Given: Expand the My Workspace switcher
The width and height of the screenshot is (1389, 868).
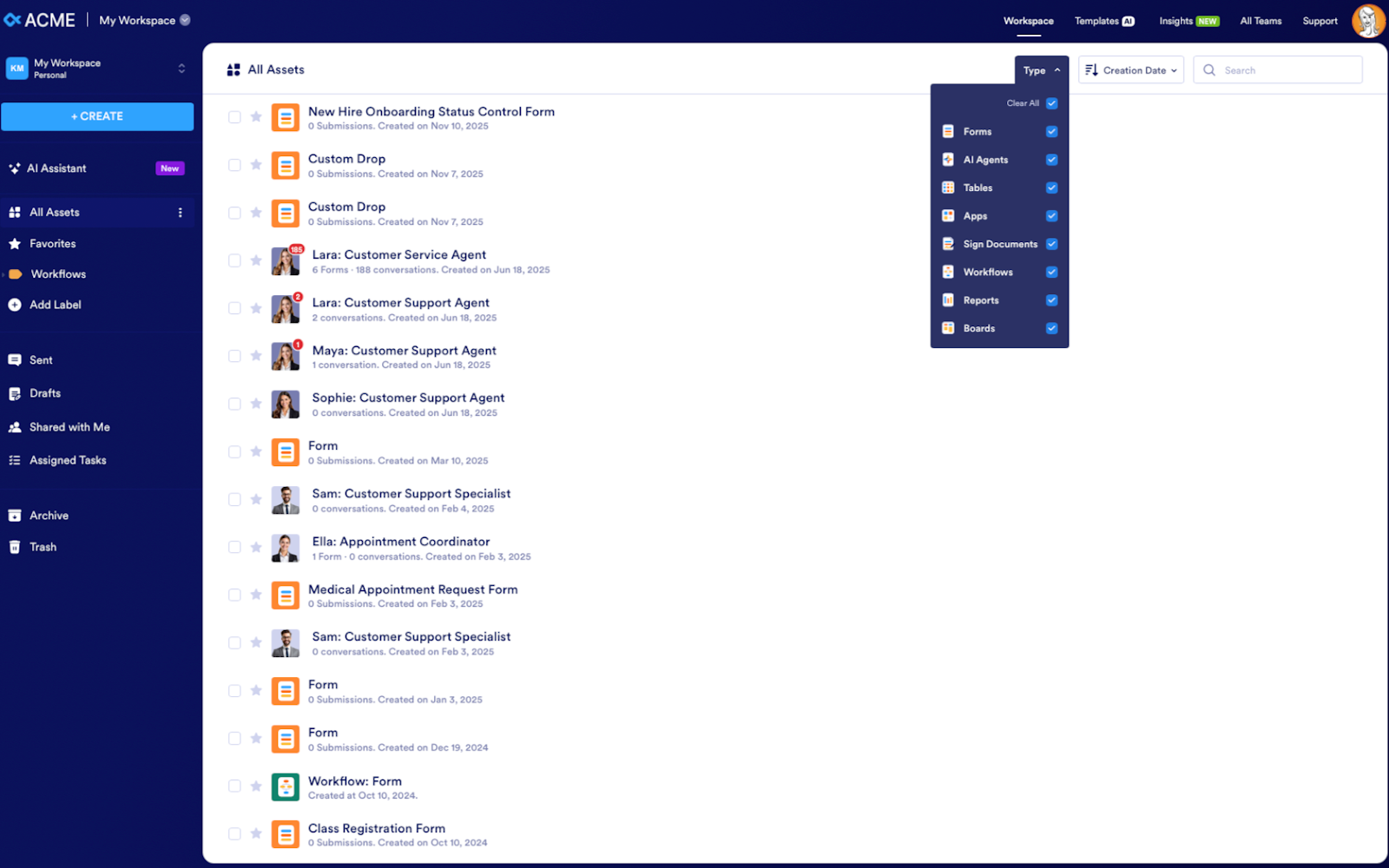Looking at the screenshot, I should click(x=181, y=69).
